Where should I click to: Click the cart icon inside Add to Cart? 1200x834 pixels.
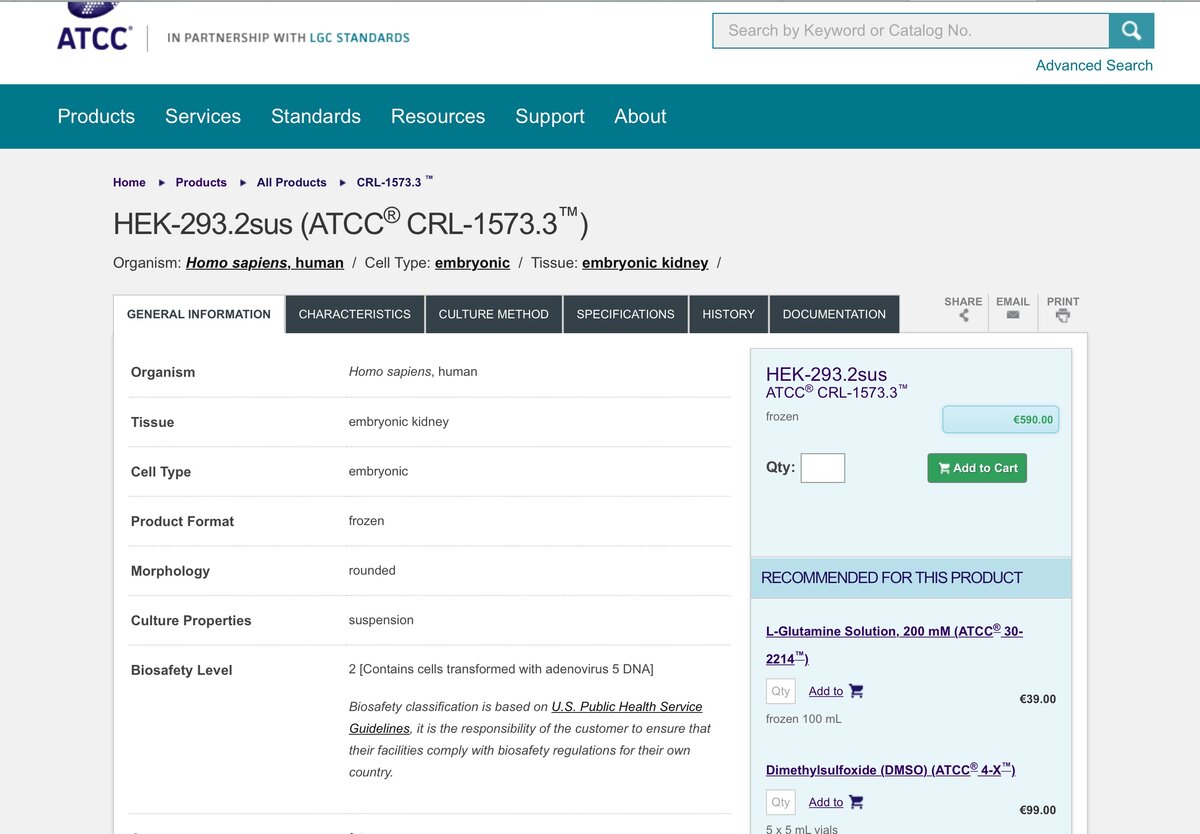(944, 467)
